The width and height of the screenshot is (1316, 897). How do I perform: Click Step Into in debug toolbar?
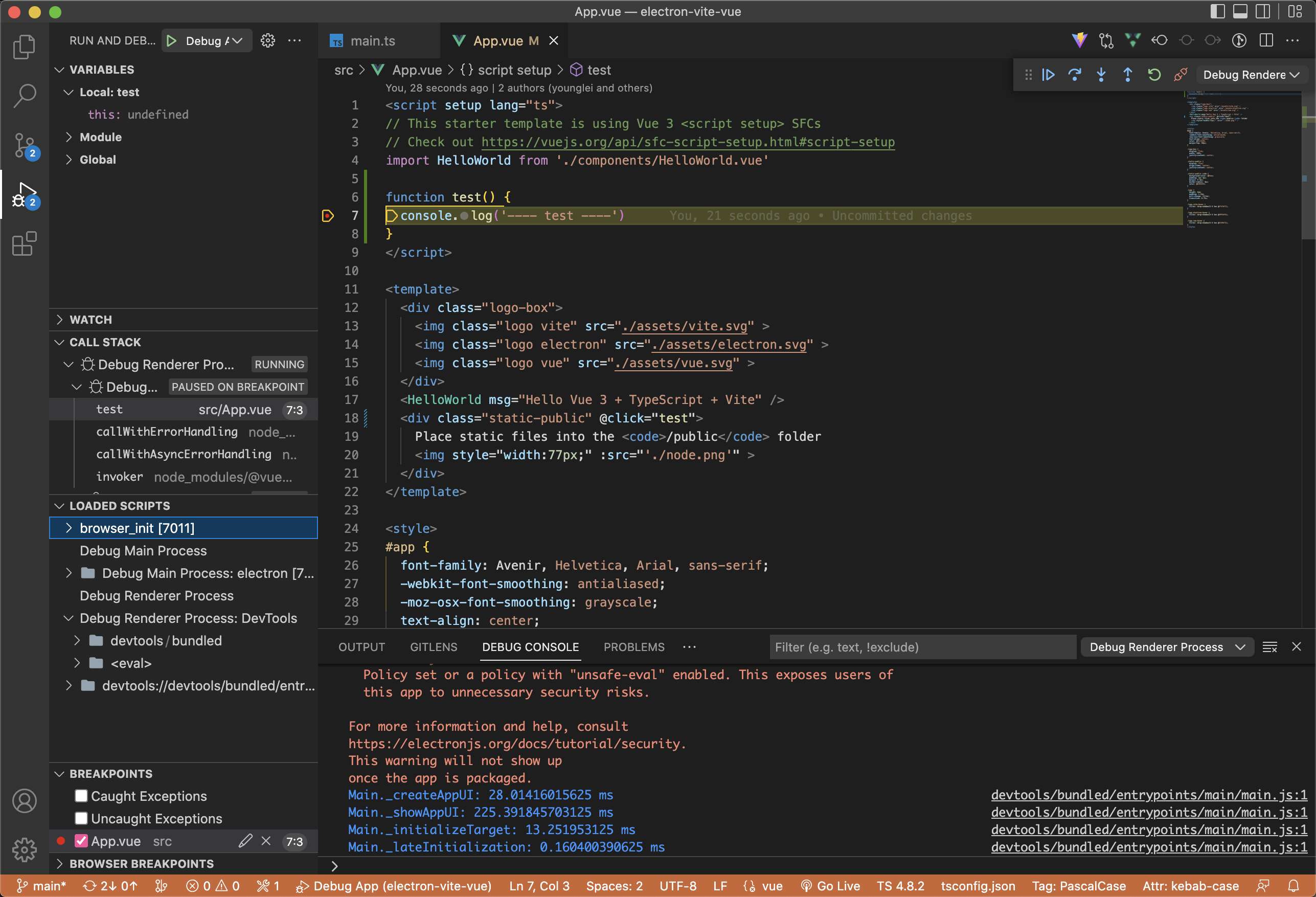coord(1101,75)
